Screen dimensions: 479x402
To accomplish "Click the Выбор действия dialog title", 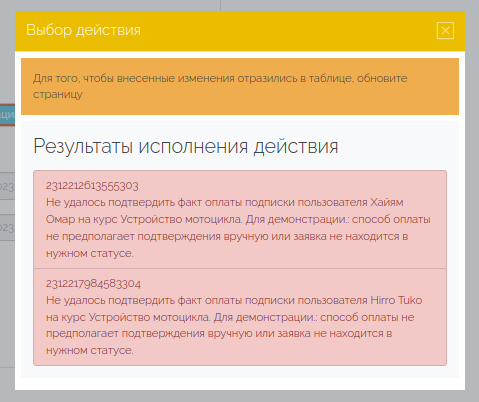I will pos(83,30).
